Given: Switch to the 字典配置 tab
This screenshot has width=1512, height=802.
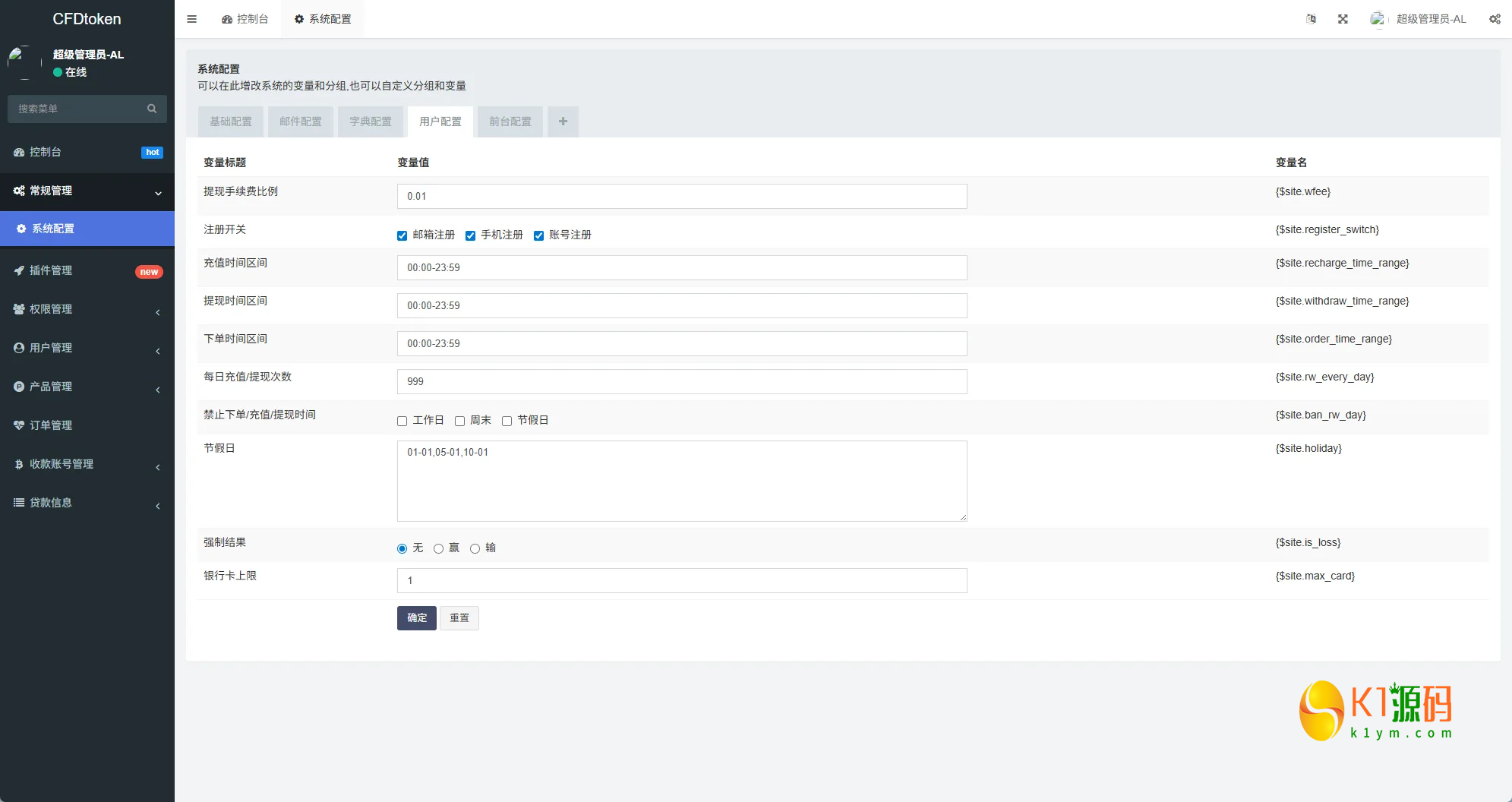Looking at the screenshot, I should [371, 122].
